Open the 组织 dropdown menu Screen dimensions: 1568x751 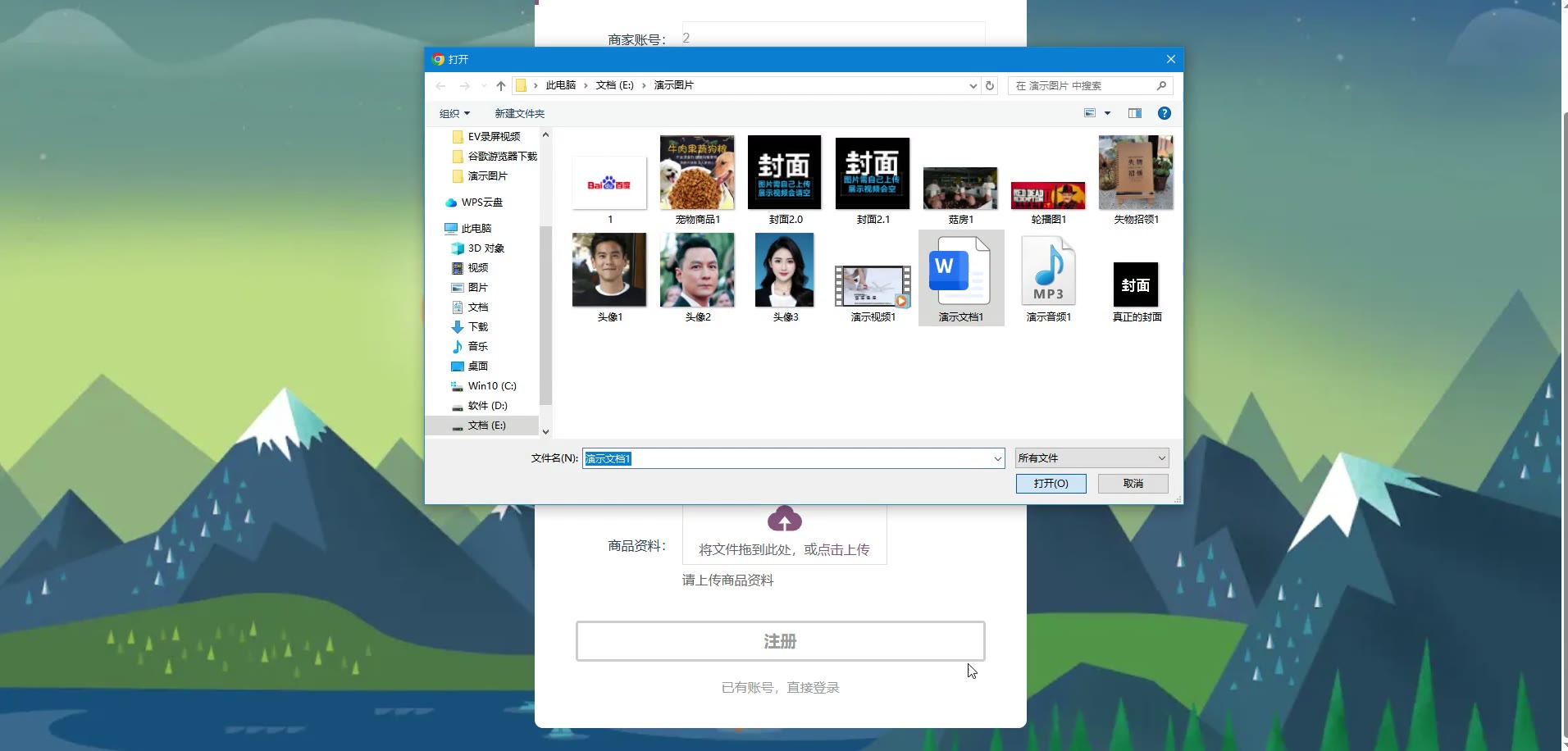coord(454,114)
